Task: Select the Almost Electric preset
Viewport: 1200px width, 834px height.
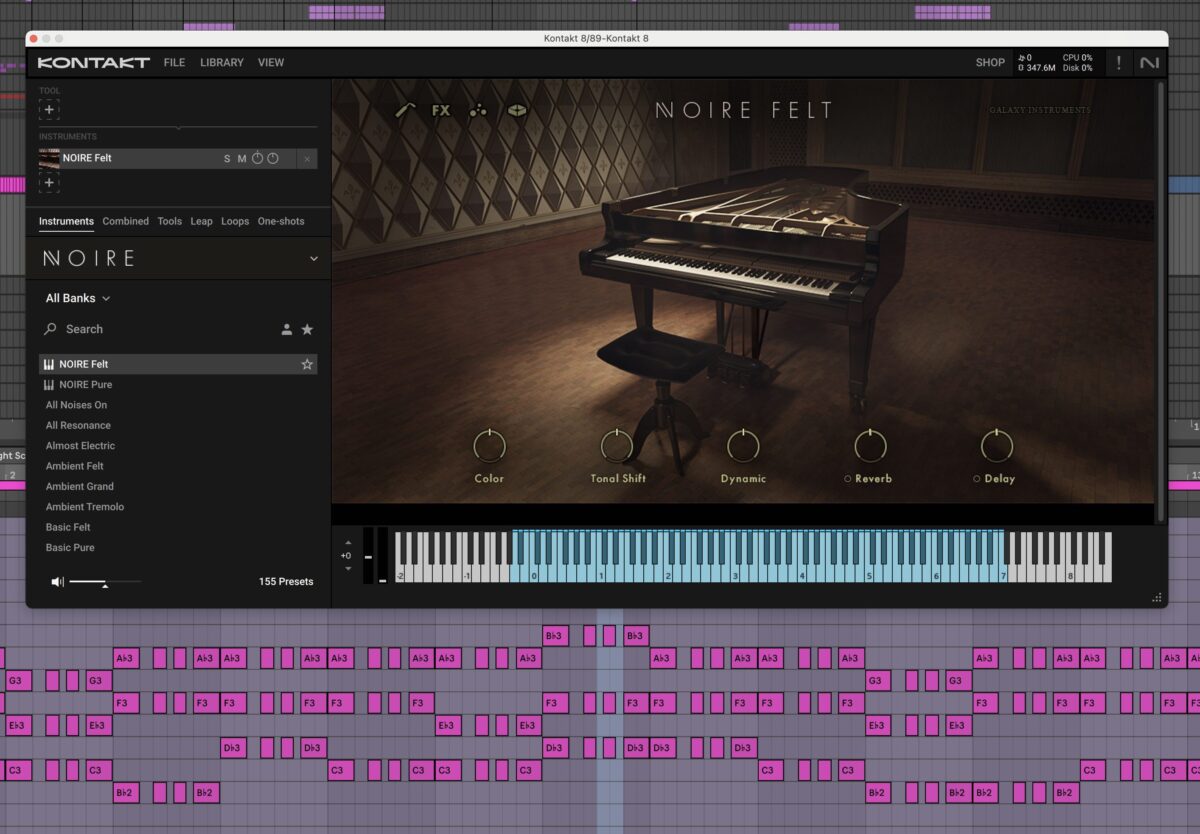Action: click(x=178, y=446)
